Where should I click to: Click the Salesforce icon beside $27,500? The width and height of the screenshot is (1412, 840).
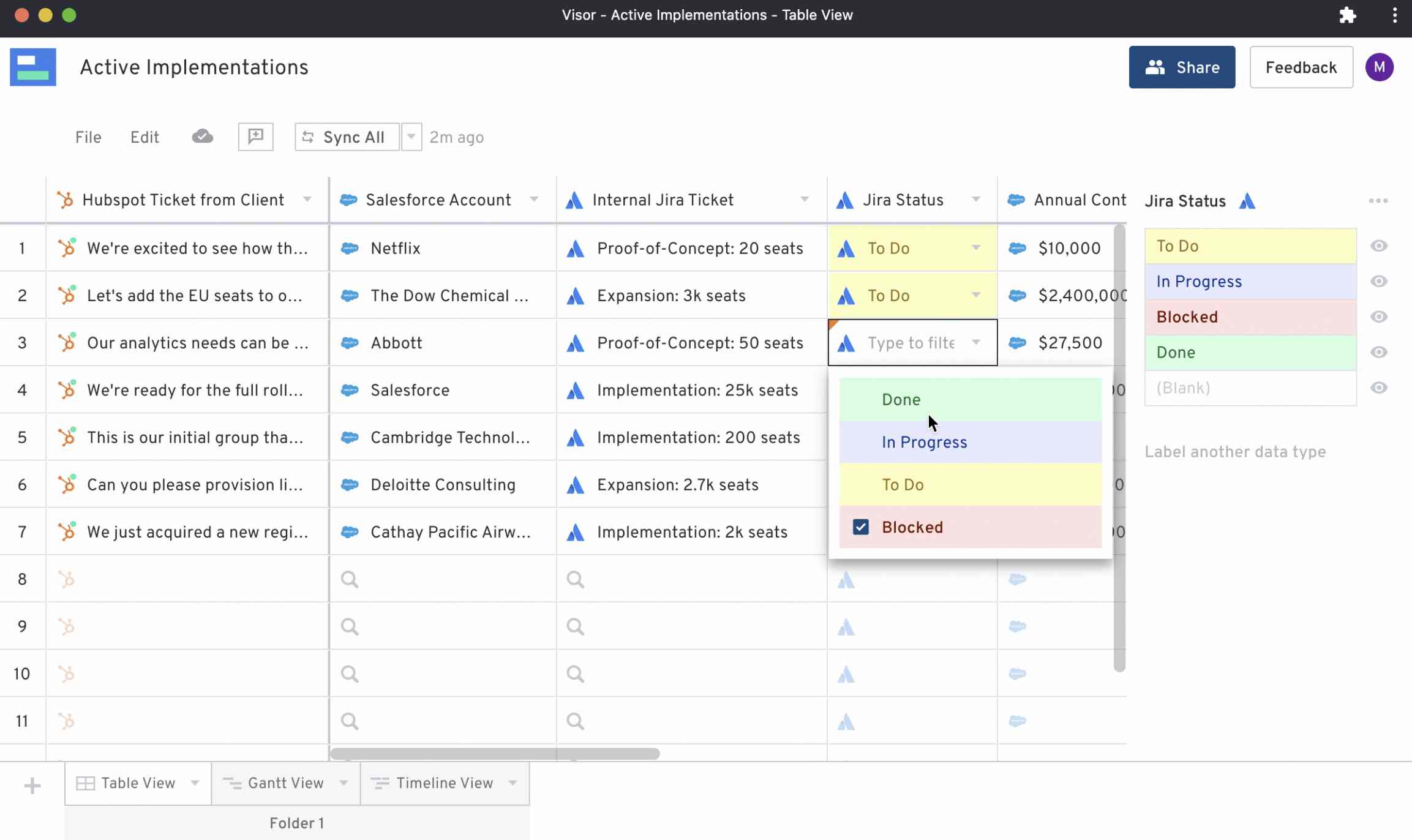[x=1017, y=343]
